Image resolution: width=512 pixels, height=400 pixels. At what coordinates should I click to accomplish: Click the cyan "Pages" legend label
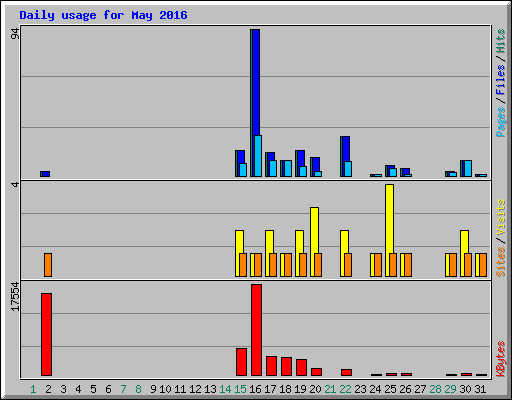pyautogui.click(x=500, y=122)
